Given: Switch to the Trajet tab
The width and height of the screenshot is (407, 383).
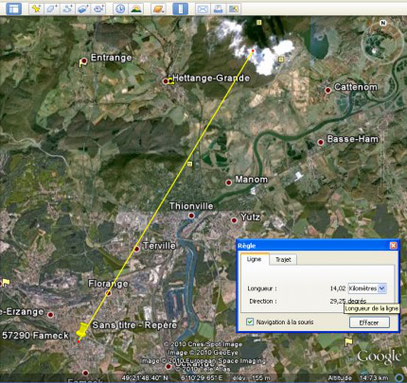Looking at the screenshot, I should (283, 260).
